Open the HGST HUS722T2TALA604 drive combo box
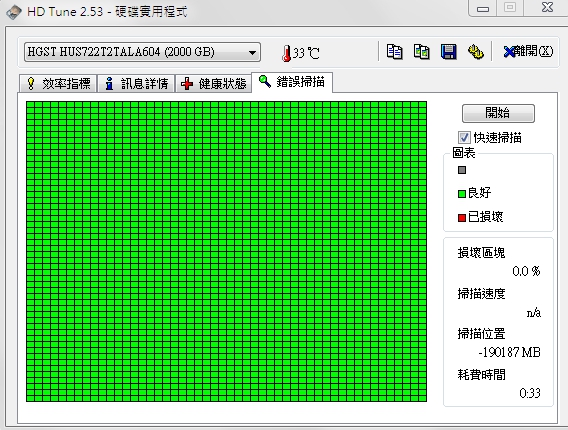Screen dimensions: 568x430 point(142,52)
